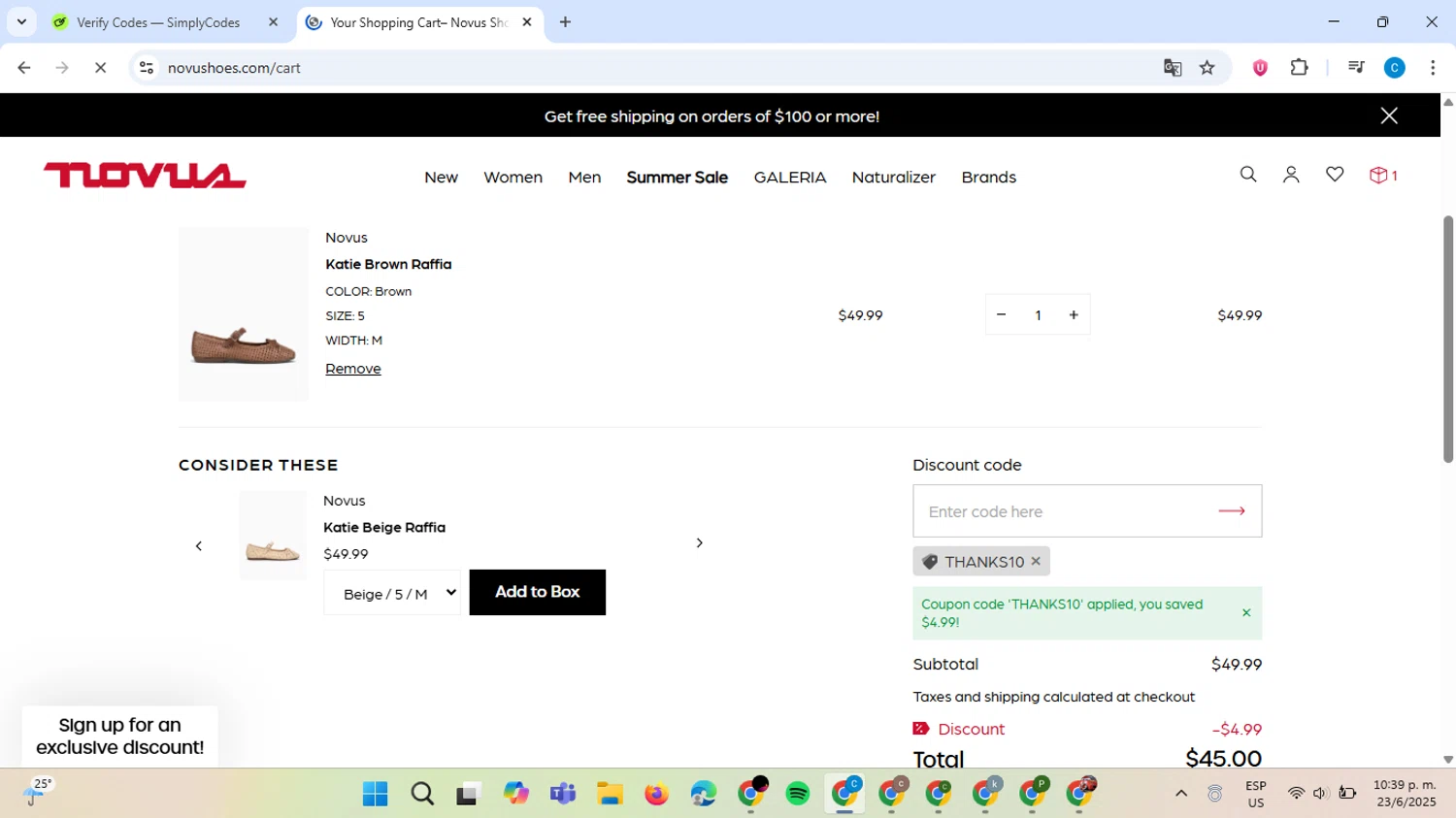This screenshot has width=1456, height=818.
Task: Show next recommended product
Action: (x=699, y=542)
